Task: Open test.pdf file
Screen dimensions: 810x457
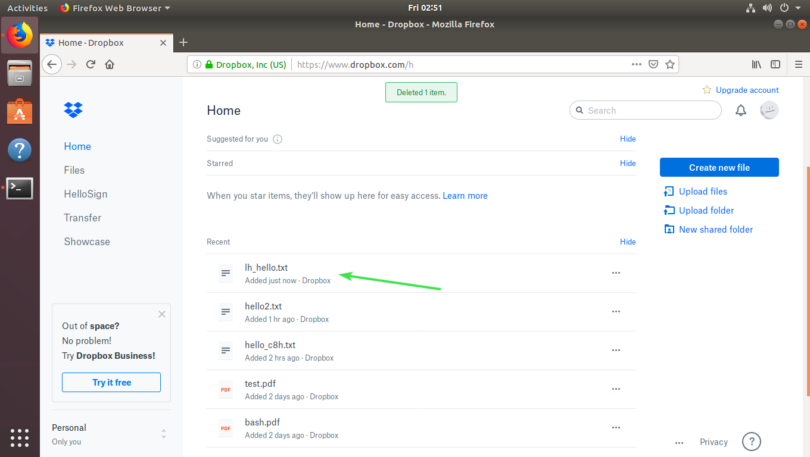Action: pyautogui.click(x=260, y=384)
